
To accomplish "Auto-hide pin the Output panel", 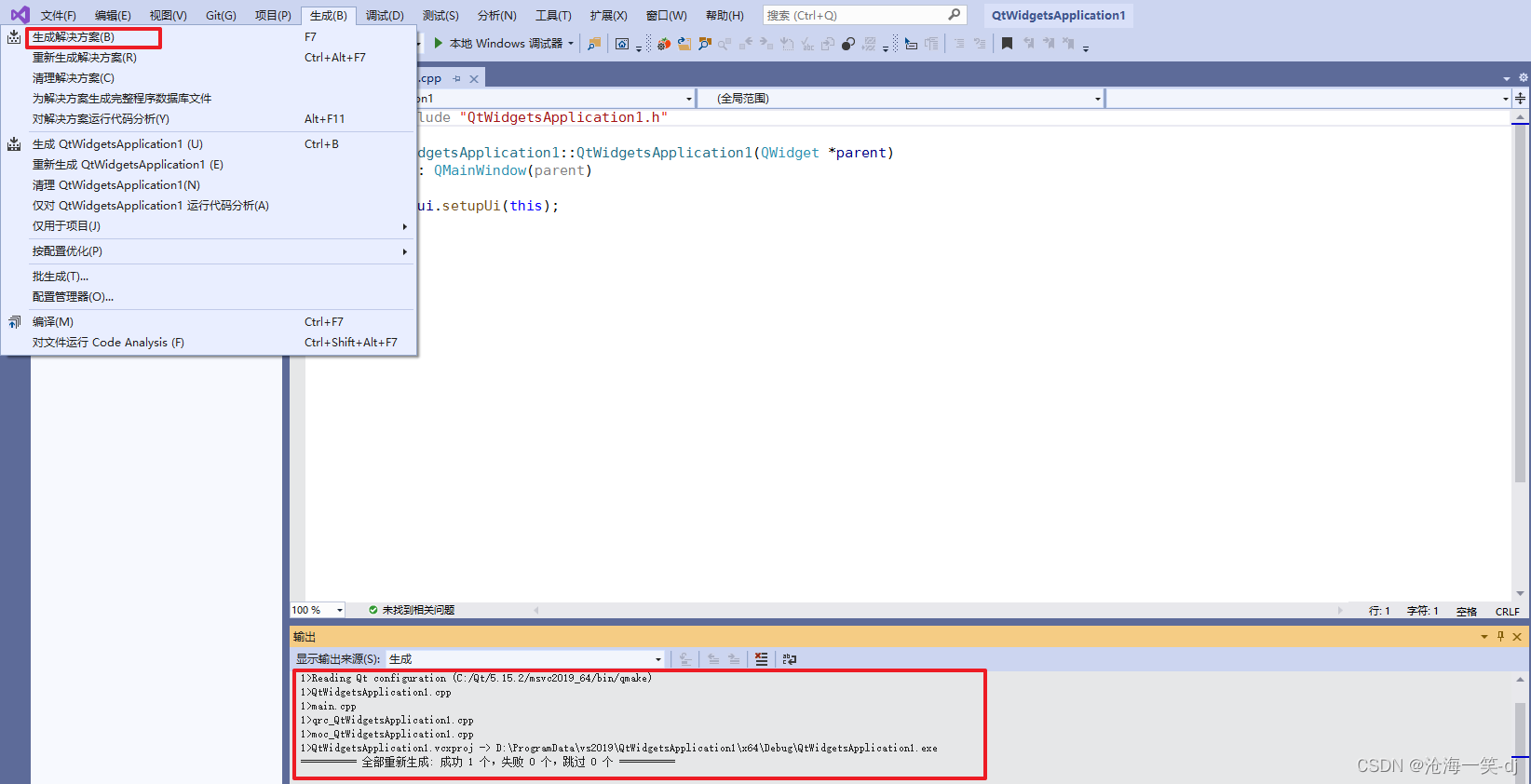I will point(1500,637).
